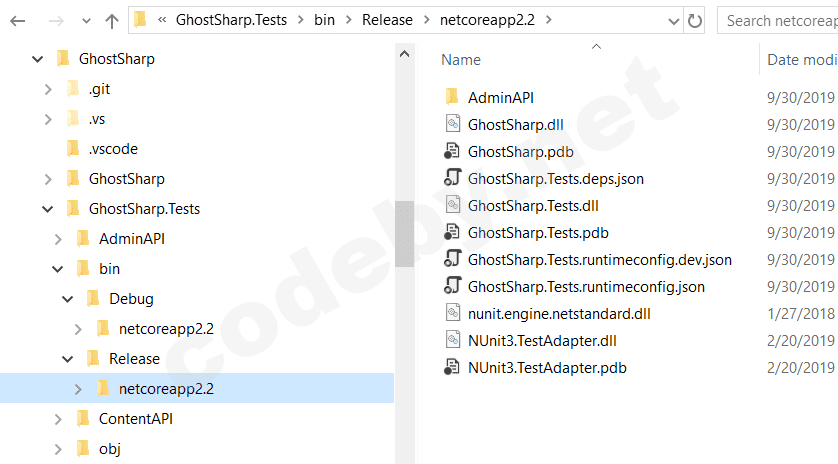The image size is (838, 464).
Task: Select the obj folder in navigation tree
Action: (109, 449)
